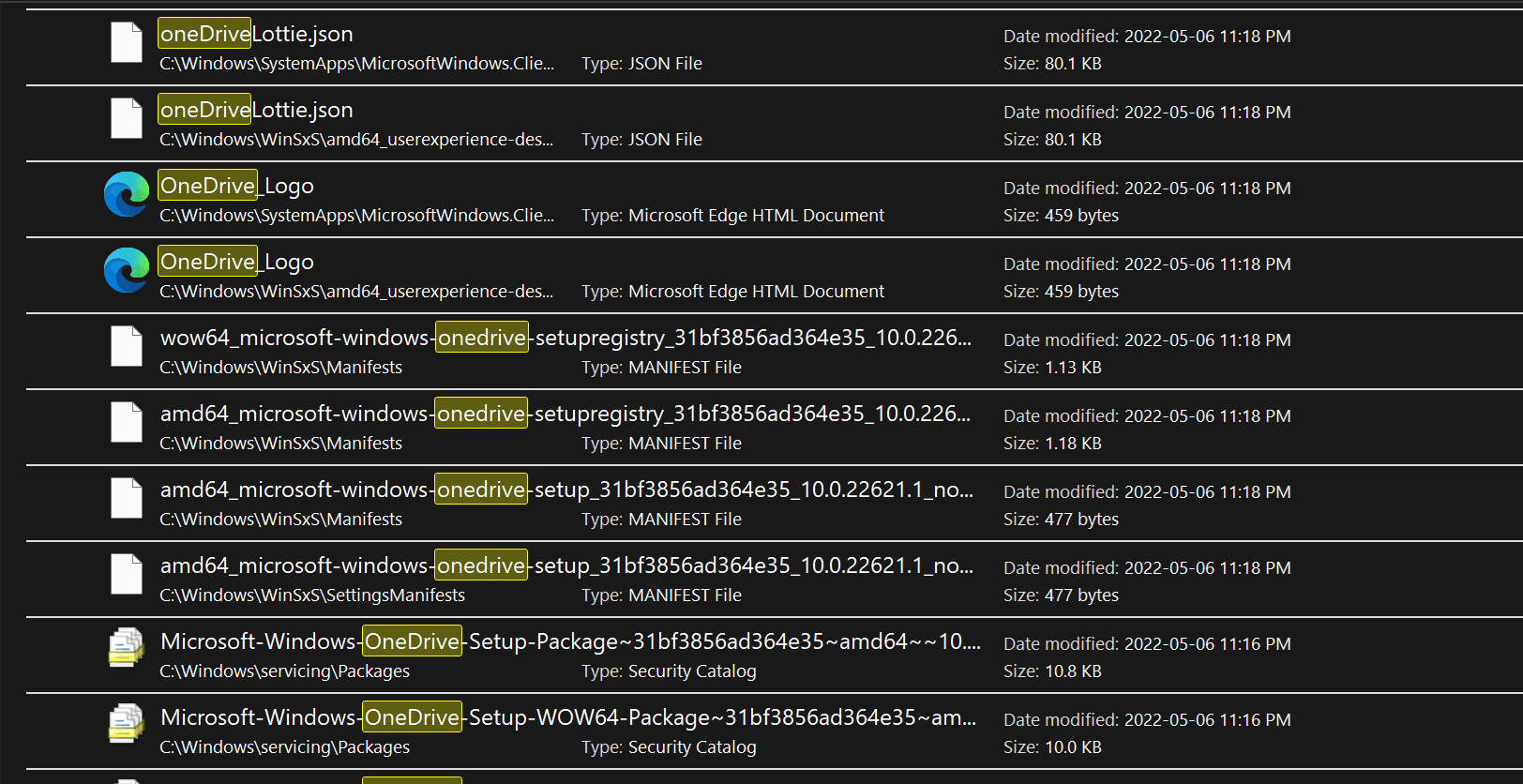Click SystemApps path under oneDriveLottie.json
This screenshot has width=1523, height=784.
coord(356,64)
